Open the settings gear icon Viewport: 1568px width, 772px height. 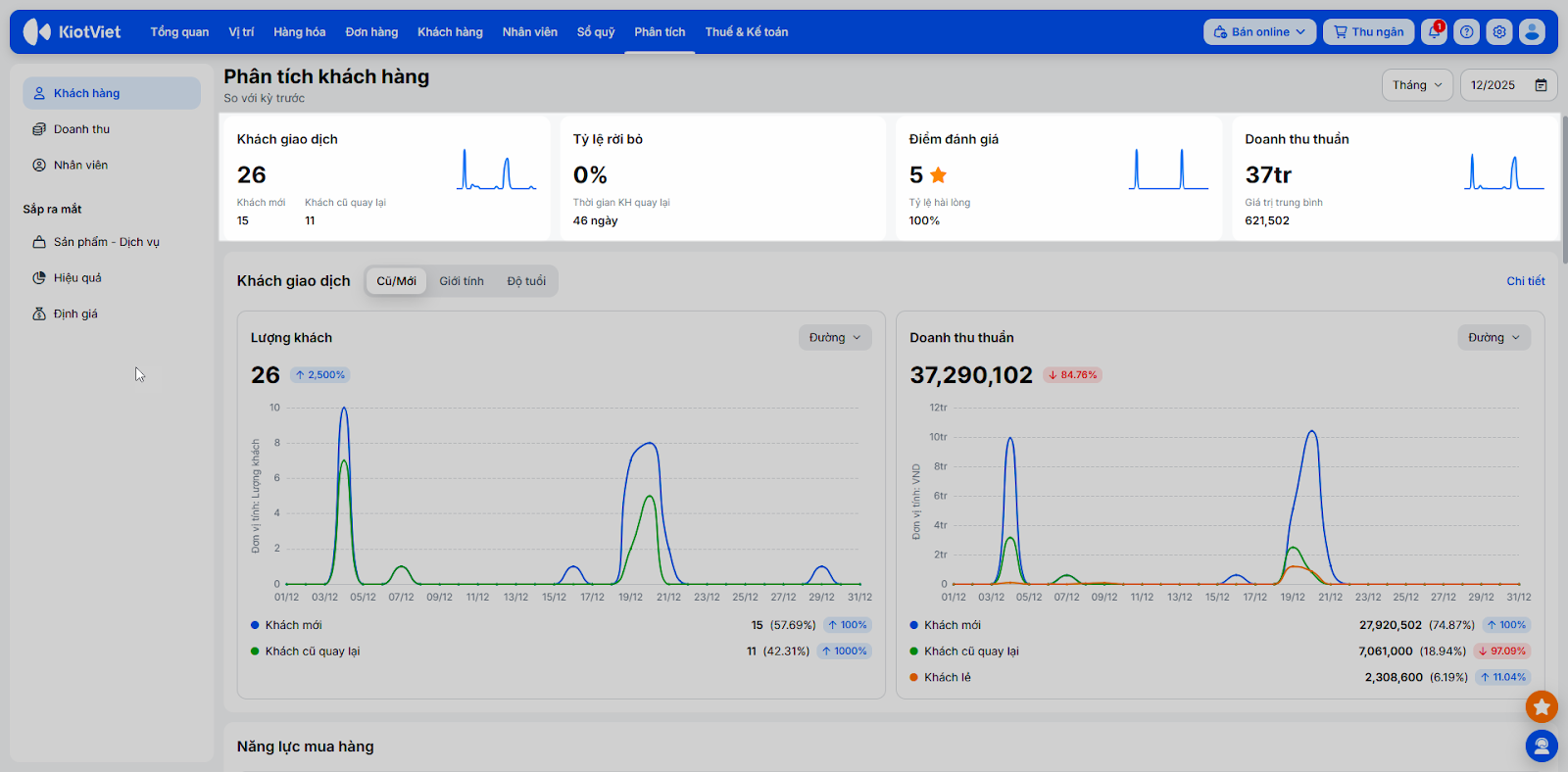click(1499, 32)
